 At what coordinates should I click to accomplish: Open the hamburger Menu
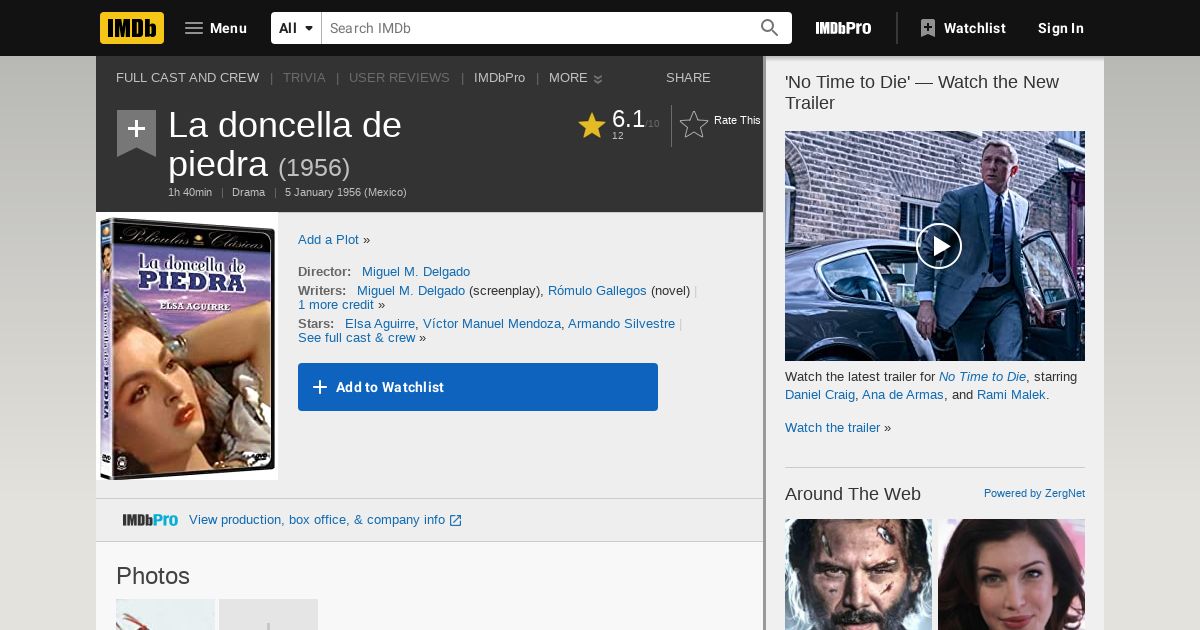click(x=215, y=28)
